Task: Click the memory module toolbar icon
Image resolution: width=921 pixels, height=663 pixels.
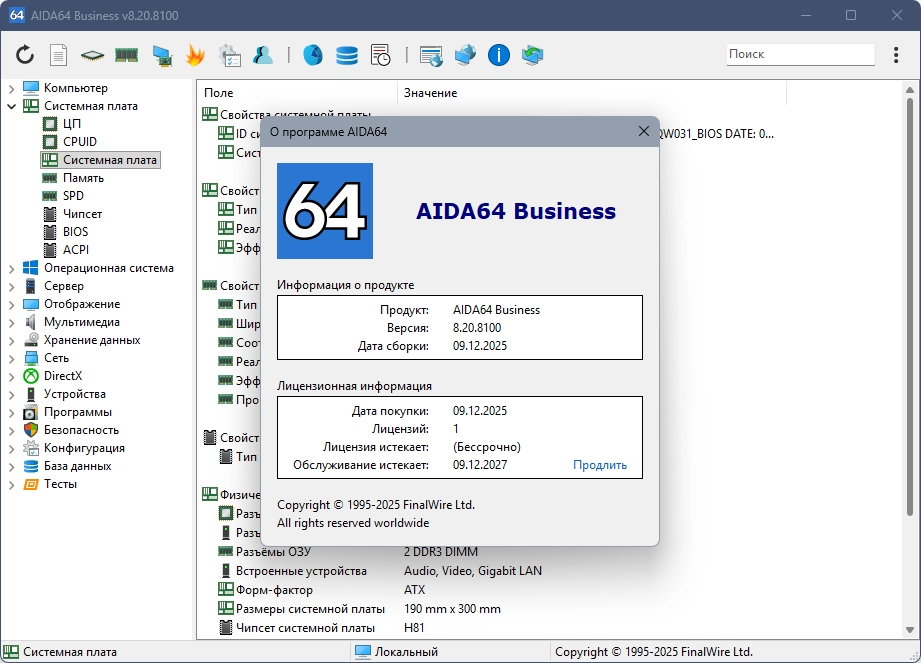Action: pos(126,55)
